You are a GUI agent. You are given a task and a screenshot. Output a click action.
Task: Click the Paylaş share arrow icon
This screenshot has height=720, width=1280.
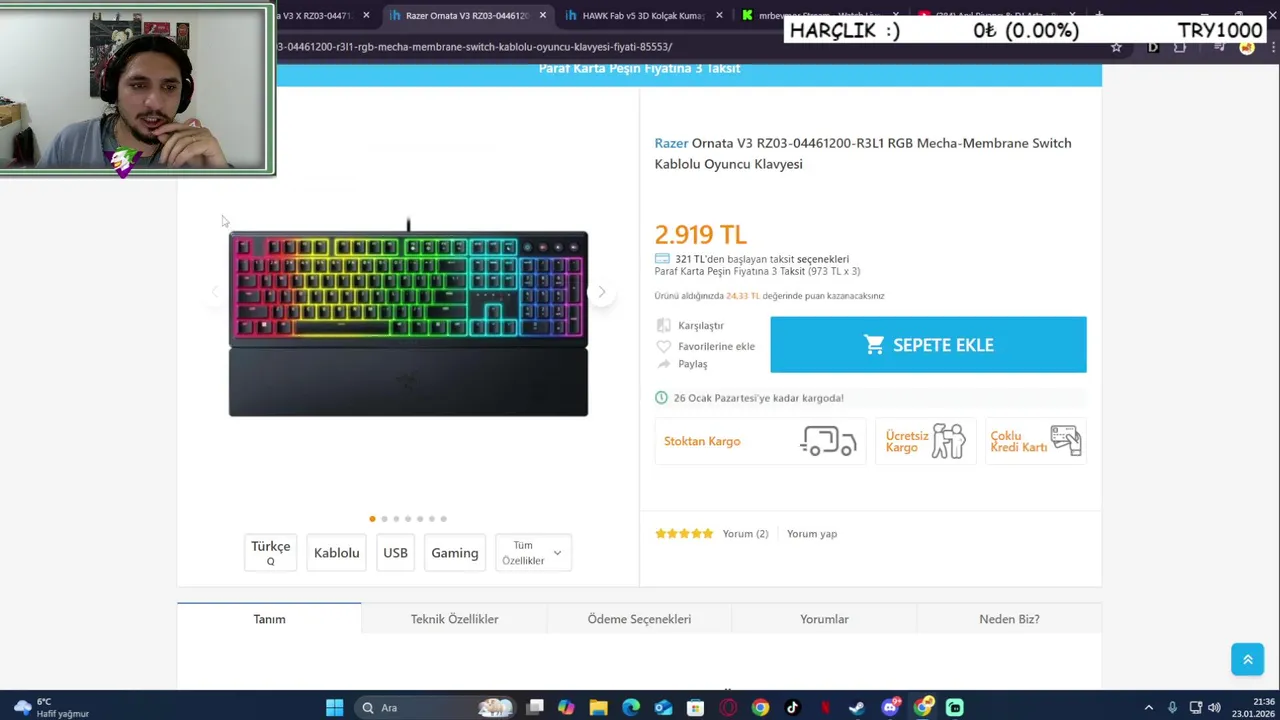pyautogui.click(x=663, y=364)
